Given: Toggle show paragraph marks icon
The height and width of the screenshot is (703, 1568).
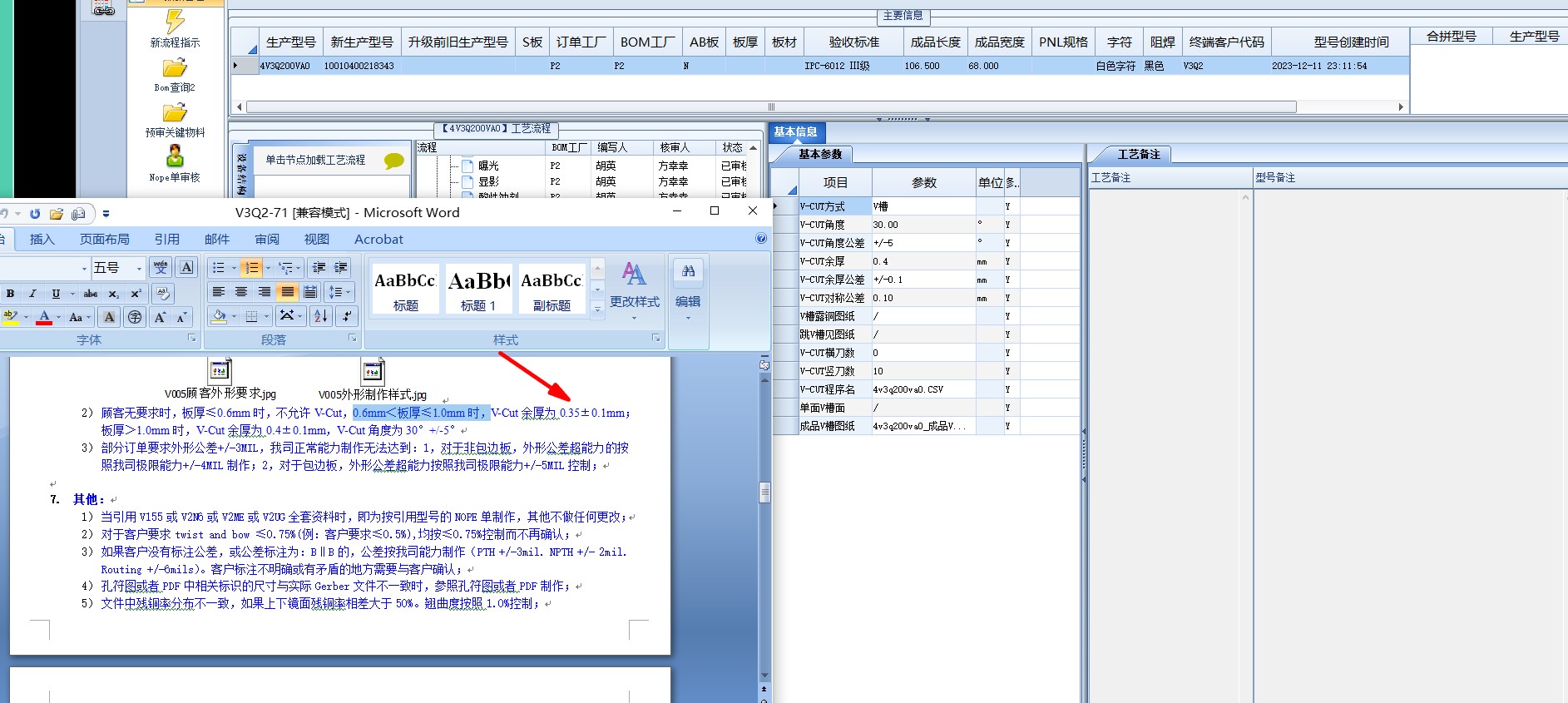Looking at the screenshot, I should [x=347, y=316].
